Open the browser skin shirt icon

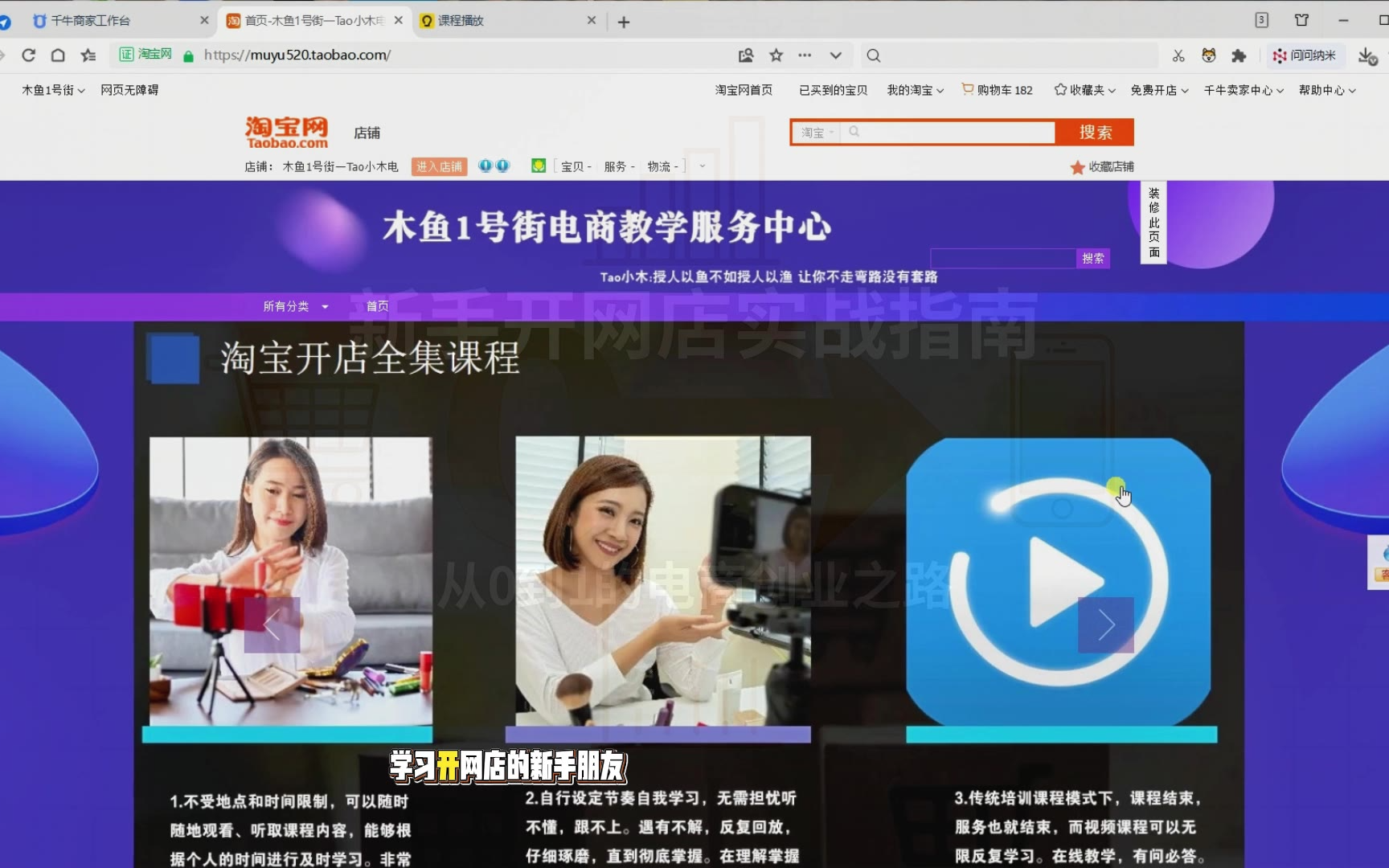(x=1301, y=20)
